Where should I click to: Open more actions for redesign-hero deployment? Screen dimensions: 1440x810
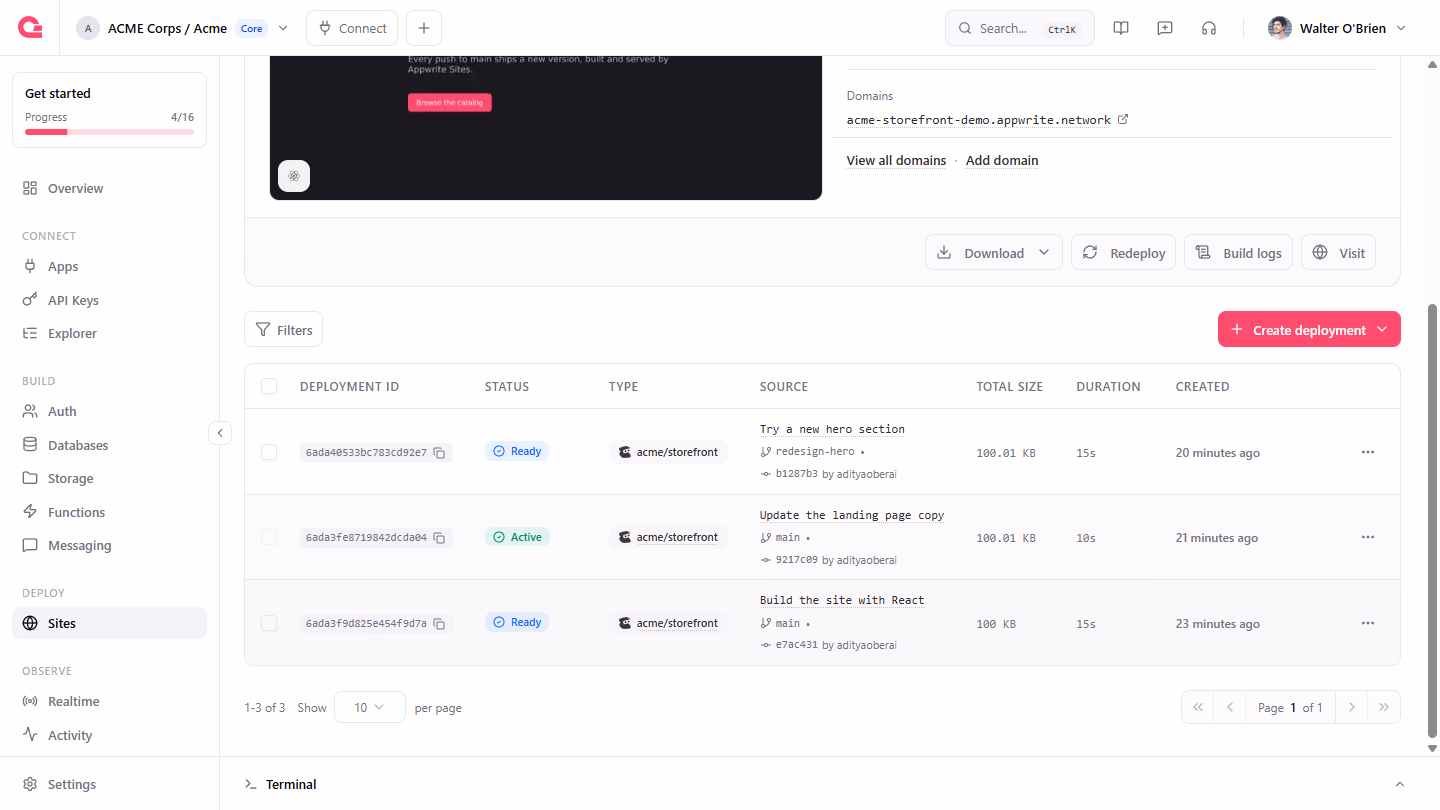[x=1368, y=452]
